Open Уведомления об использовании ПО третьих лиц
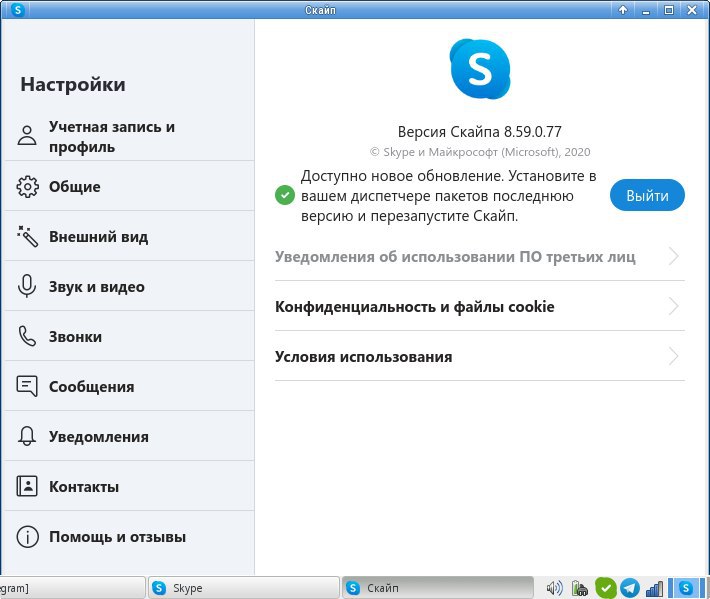 click(480, 257)
